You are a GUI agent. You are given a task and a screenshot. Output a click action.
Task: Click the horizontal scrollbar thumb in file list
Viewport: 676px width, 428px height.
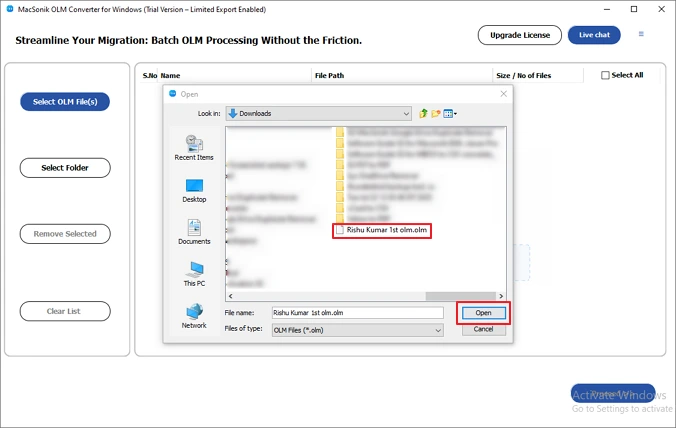[460, 296]
